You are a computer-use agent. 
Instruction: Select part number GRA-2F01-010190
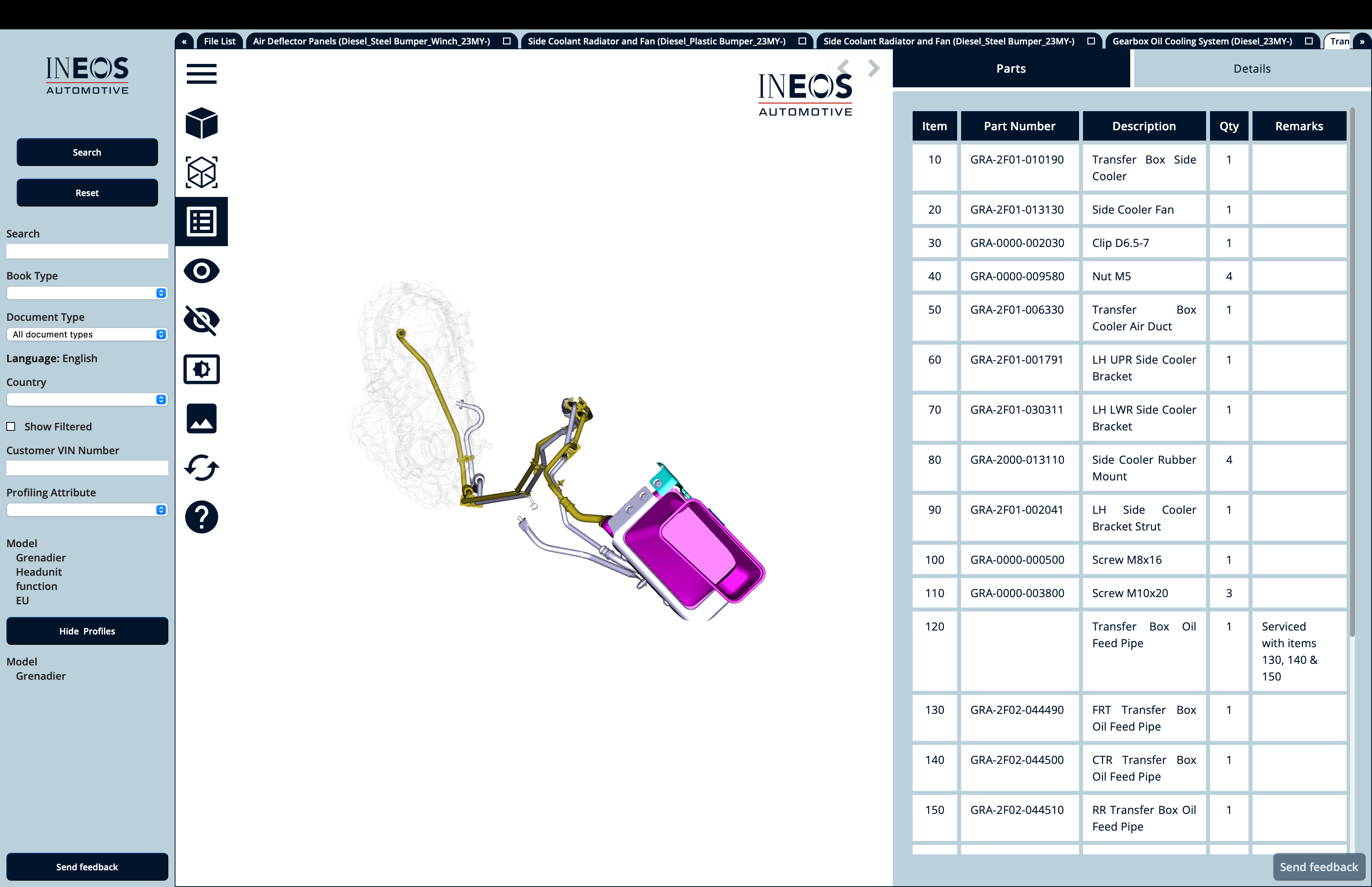(x=1017, y=160)
